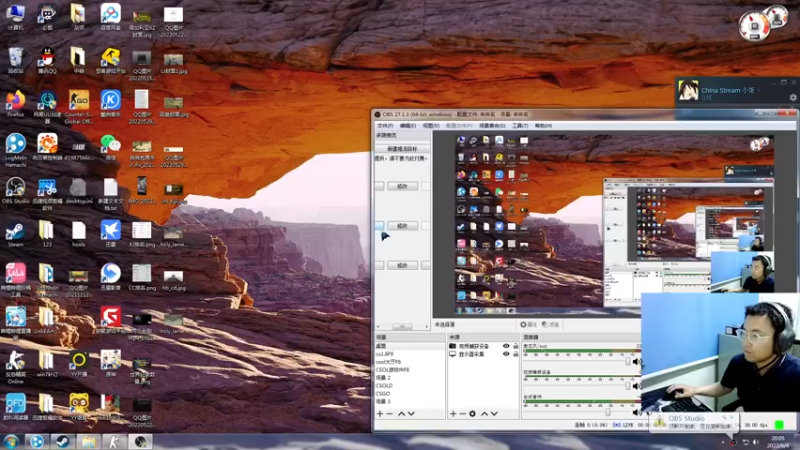
Task: Remove selected source with minus icon
Action: (x=463, y=414)
